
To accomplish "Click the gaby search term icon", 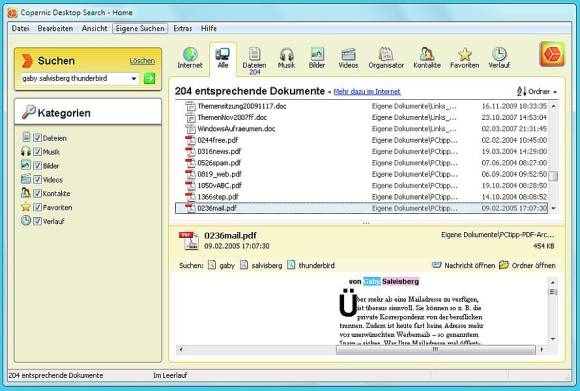I will [212, 265].
